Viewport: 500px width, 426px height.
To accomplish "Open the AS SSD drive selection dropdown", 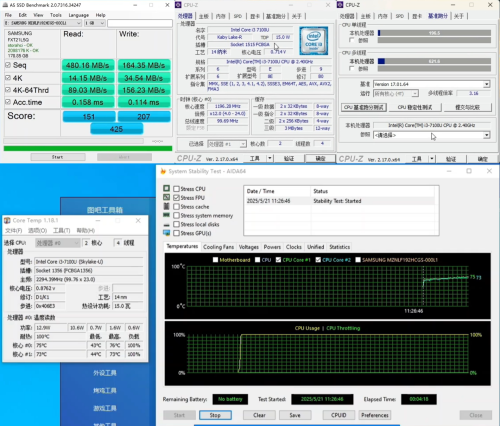I will pyautogui.click(x=43, y=23).
